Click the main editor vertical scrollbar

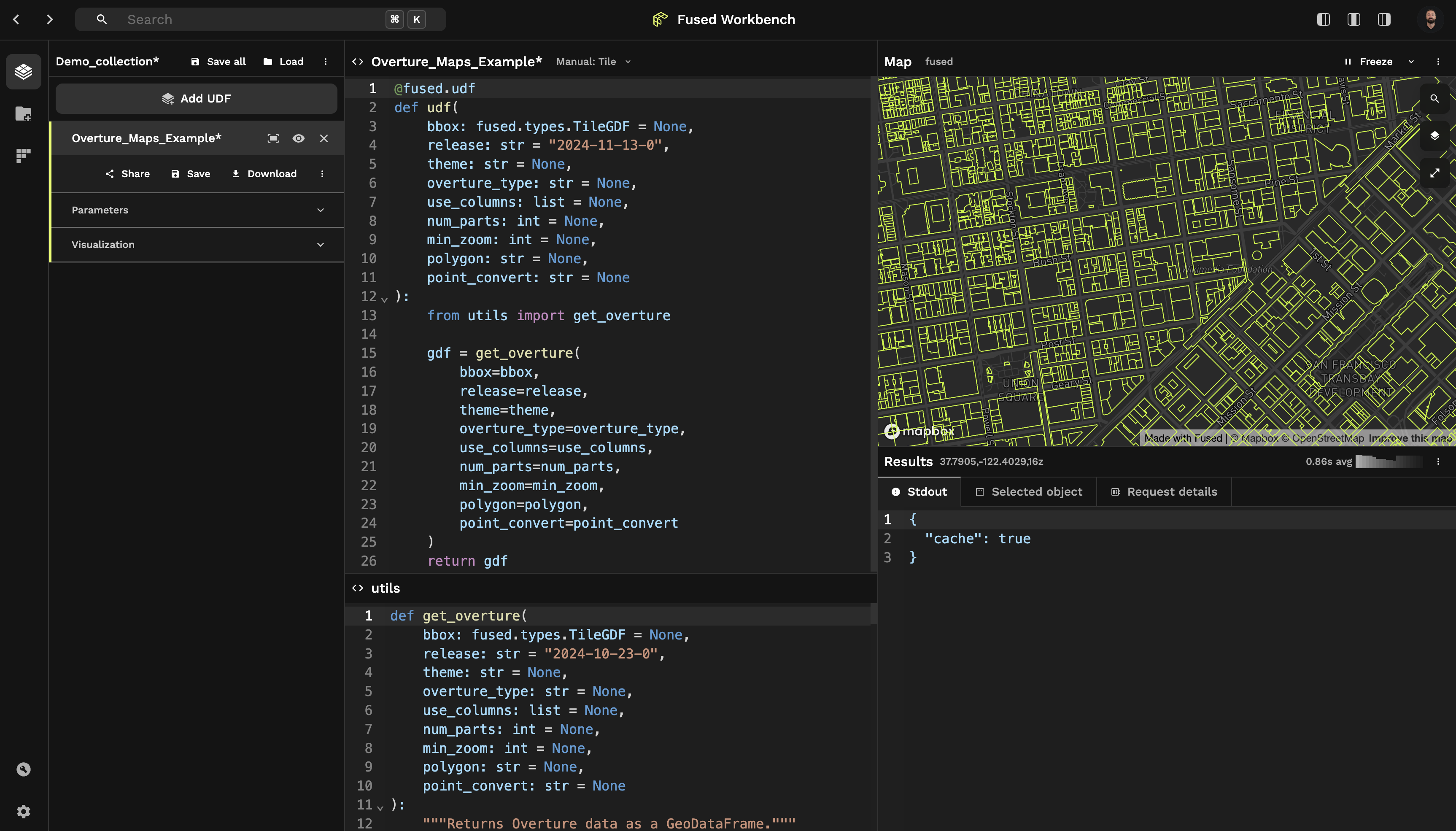(874, 324)
